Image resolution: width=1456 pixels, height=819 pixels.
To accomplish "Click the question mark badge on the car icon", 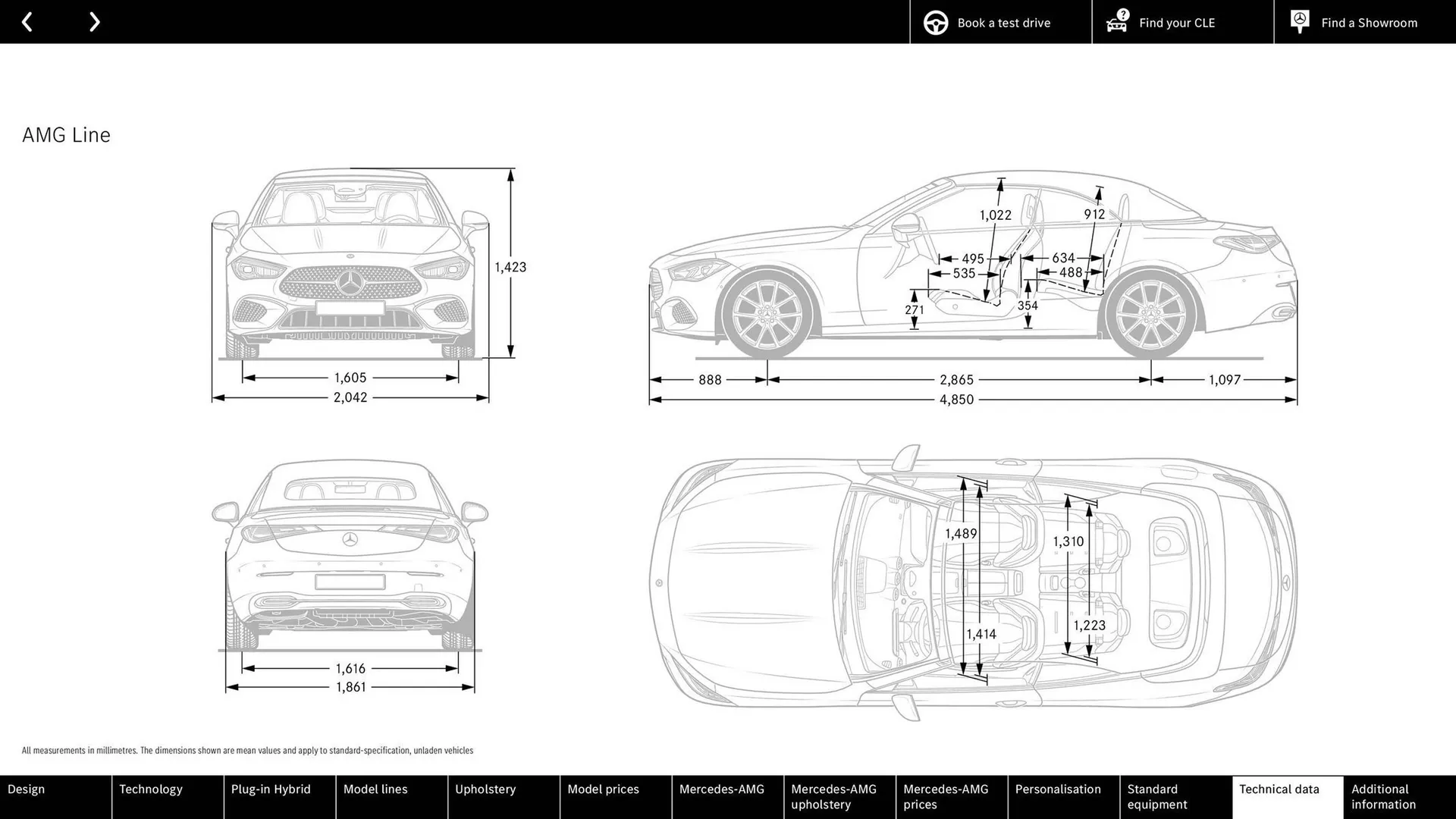I will pos(1122,13).
